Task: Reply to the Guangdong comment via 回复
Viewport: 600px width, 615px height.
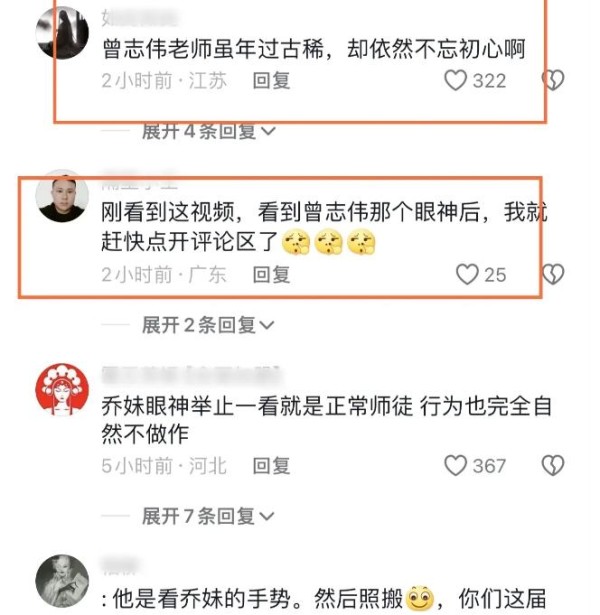Action: coord(271,275)
